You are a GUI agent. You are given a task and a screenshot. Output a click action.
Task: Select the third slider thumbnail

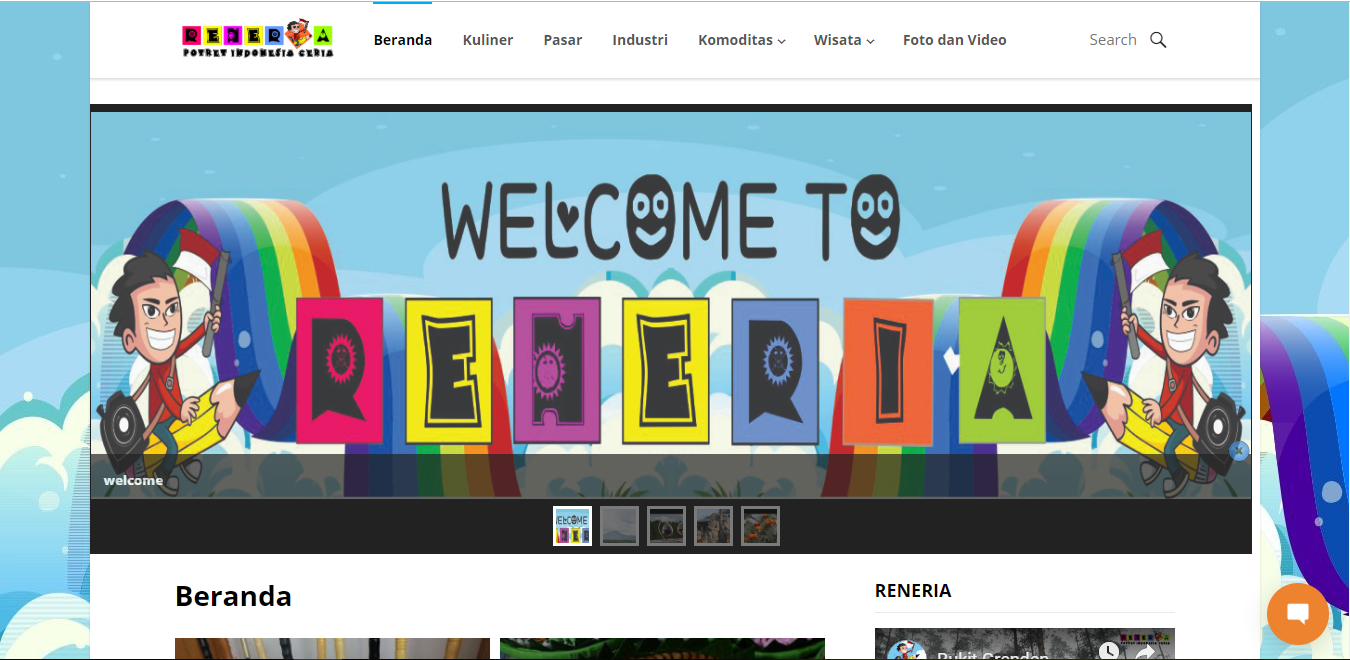pos(666,526)
